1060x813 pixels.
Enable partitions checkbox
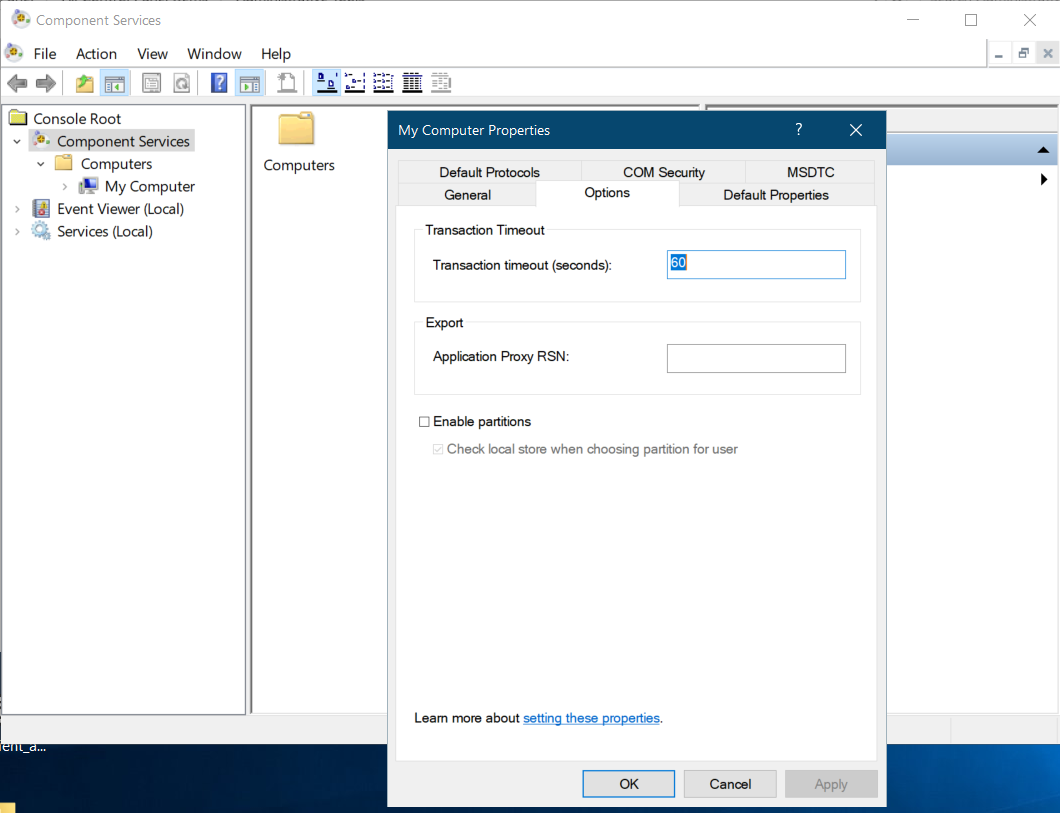[424, 422]
